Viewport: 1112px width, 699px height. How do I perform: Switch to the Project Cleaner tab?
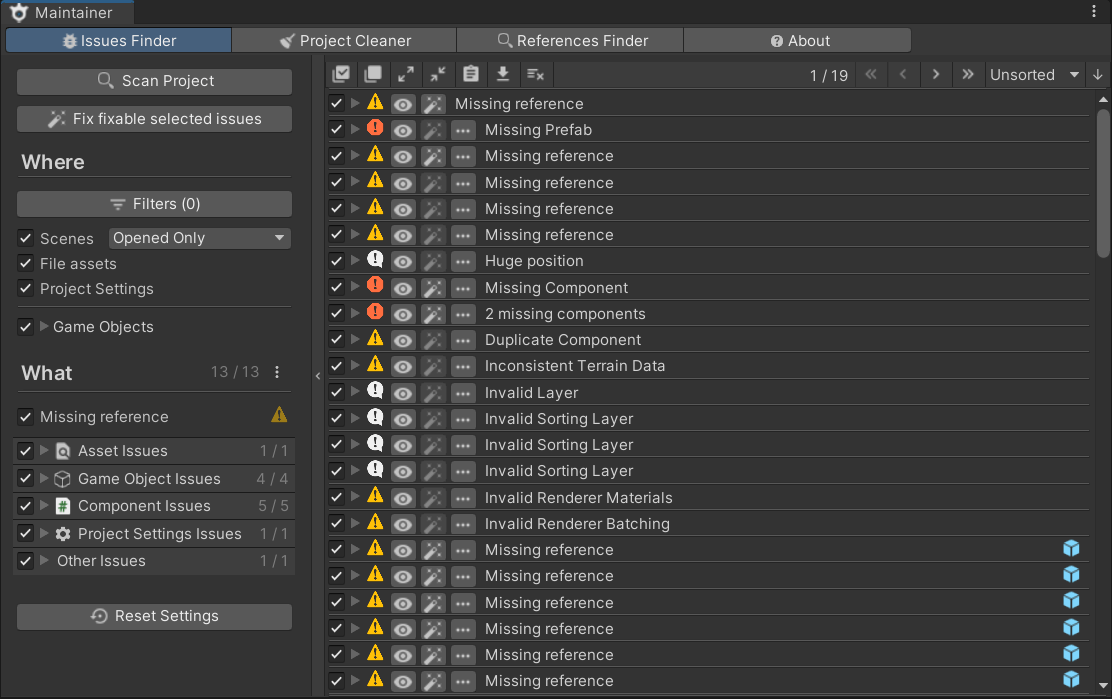pos(345,40)
